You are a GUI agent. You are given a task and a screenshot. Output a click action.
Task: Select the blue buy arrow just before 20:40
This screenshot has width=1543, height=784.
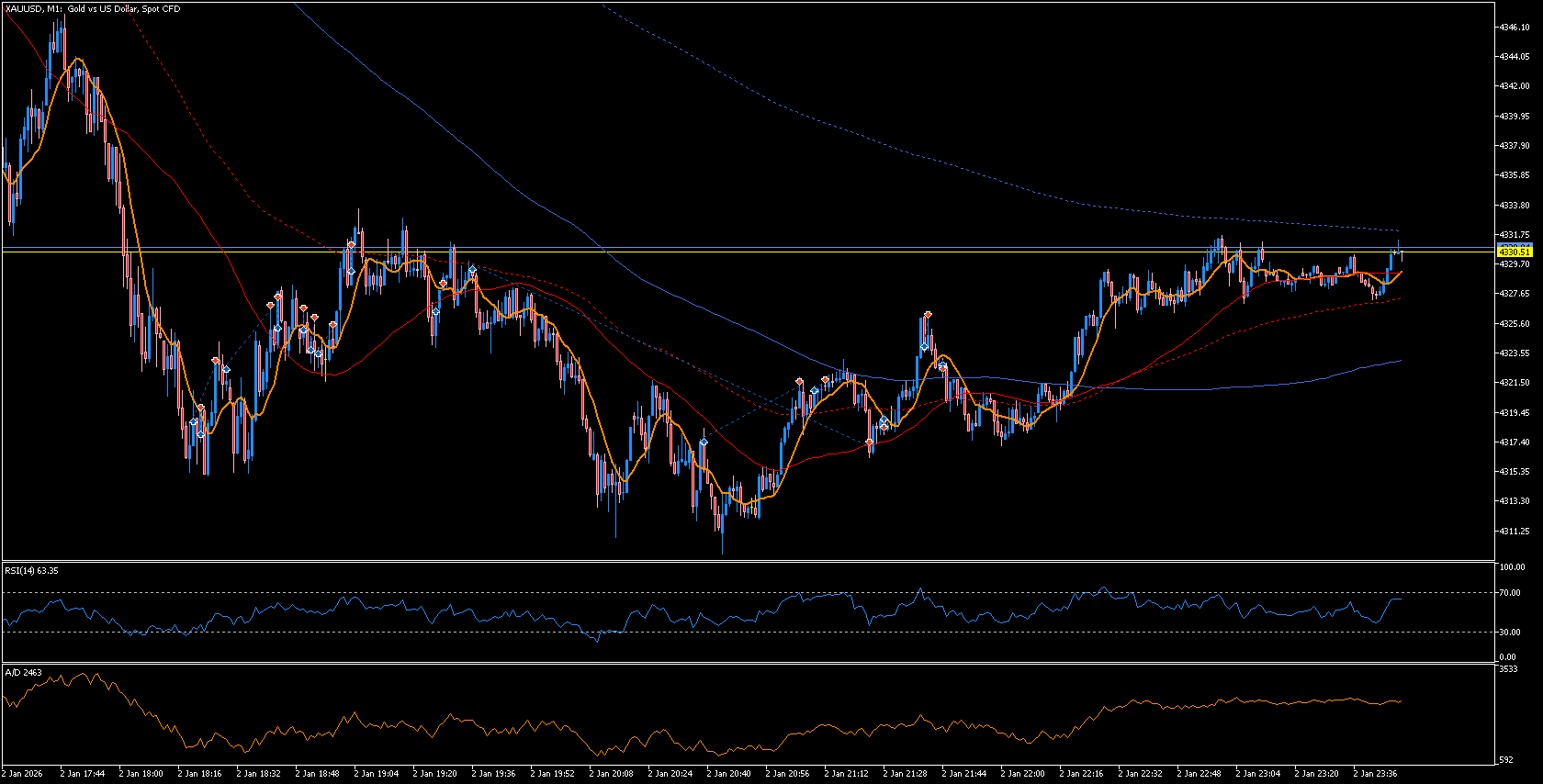(x=704, y=442)
